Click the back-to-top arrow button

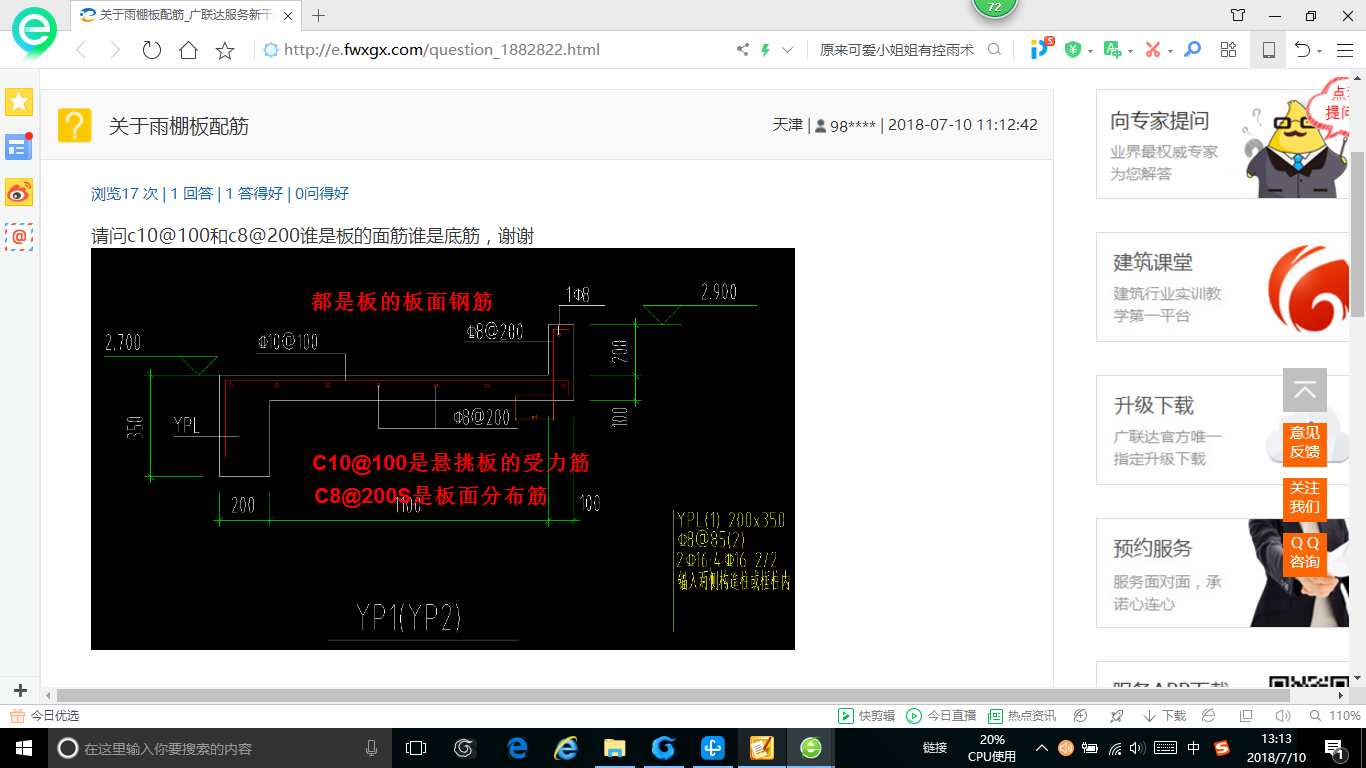coord(1305,390)
